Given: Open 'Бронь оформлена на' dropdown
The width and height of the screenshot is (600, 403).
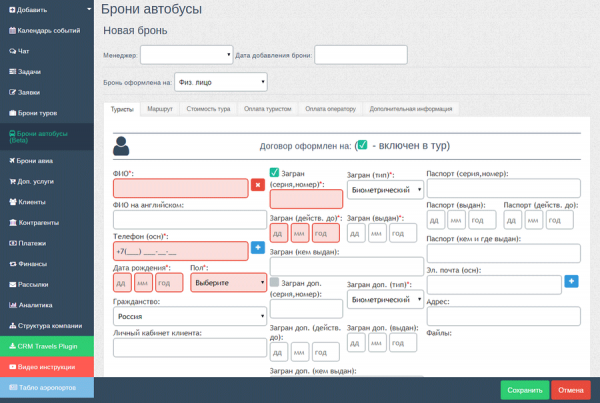Looking at the screenshot, I should click(221, 82).
